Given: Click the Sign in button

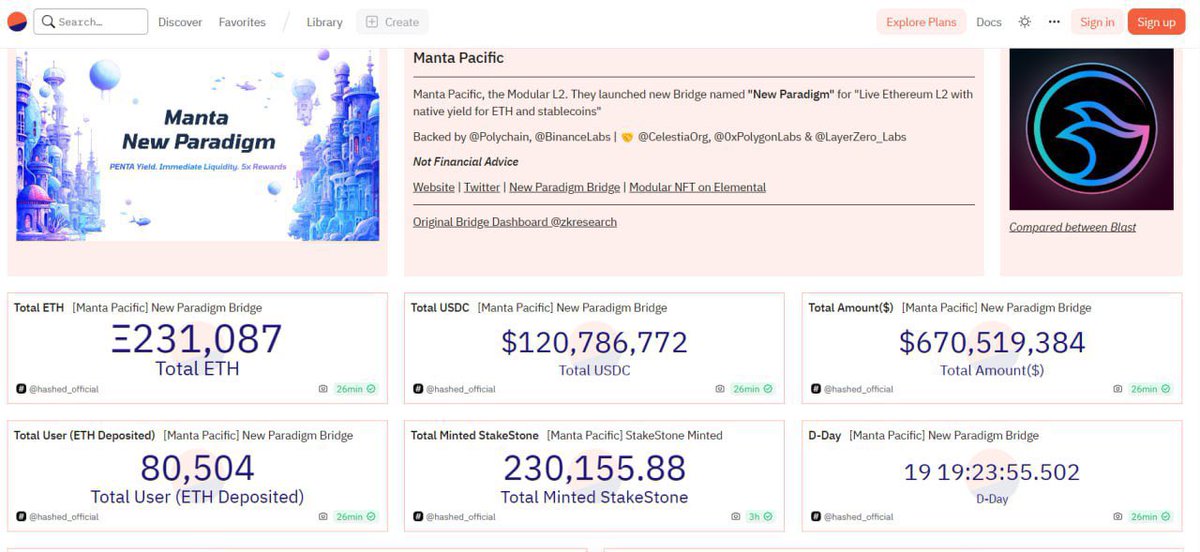Looking at the screenshot, I should point(1097,22).
